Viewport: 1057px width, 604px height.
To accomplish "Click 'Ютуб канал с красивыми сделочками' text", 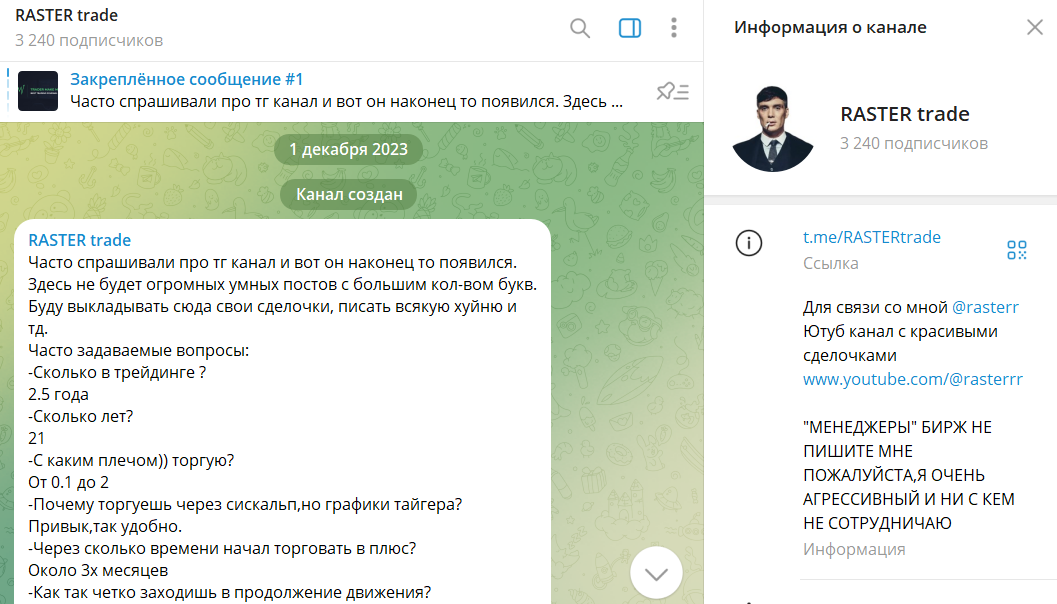I will tap(900, 343).
